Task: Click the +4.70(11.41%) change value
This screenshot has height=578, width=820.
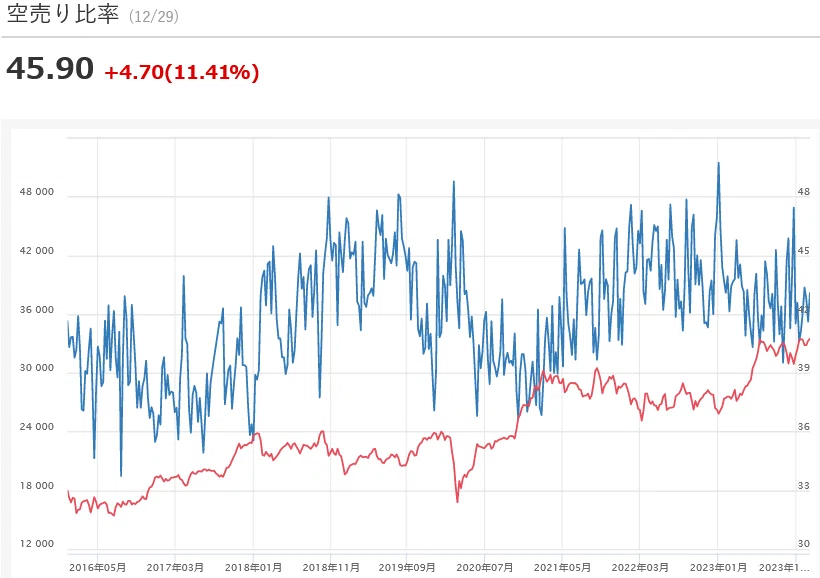Action: [x=182, y=72]
